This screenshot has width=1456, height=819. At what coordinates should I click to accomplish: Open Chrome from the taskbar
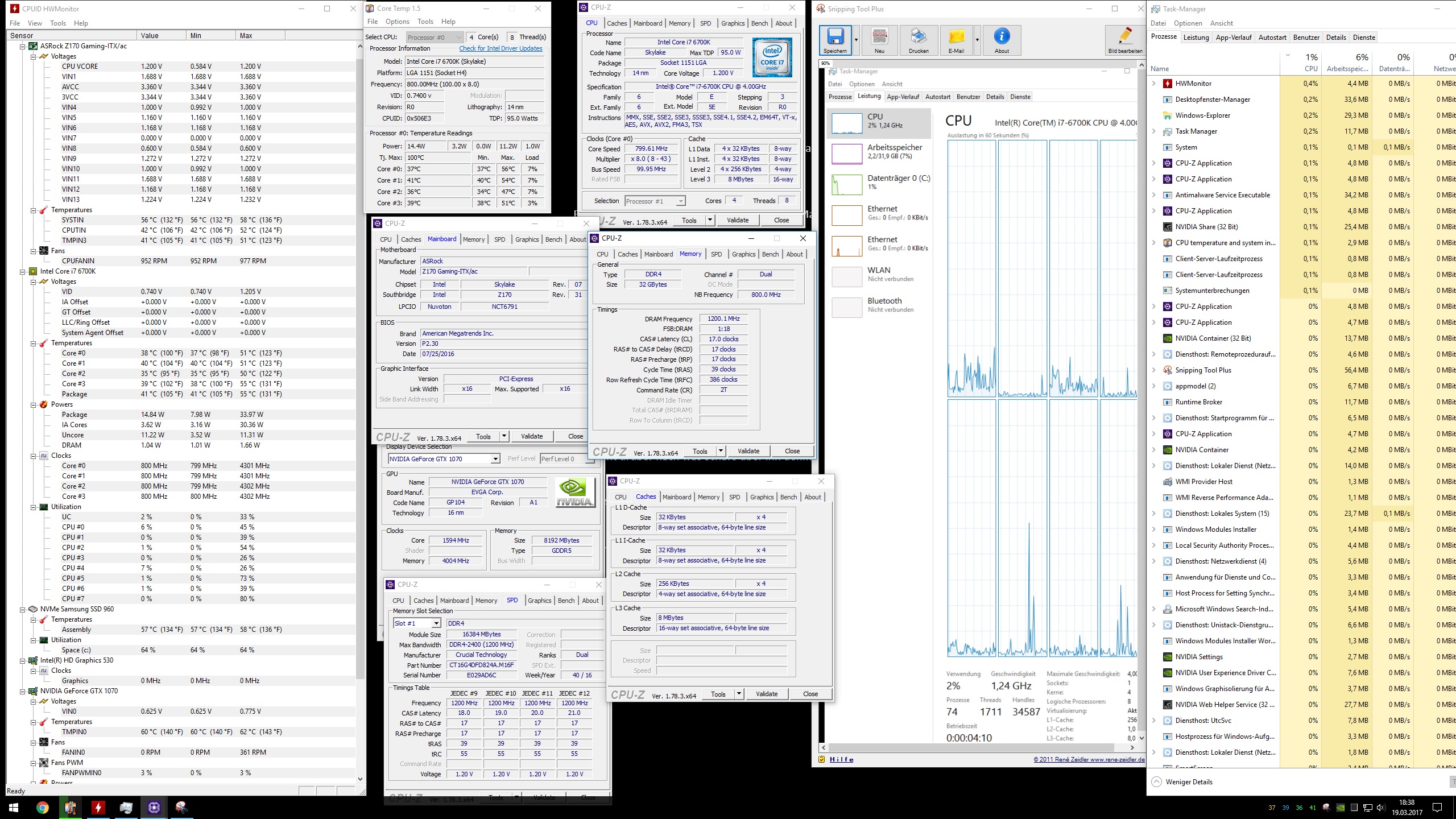tap(43, 807)
